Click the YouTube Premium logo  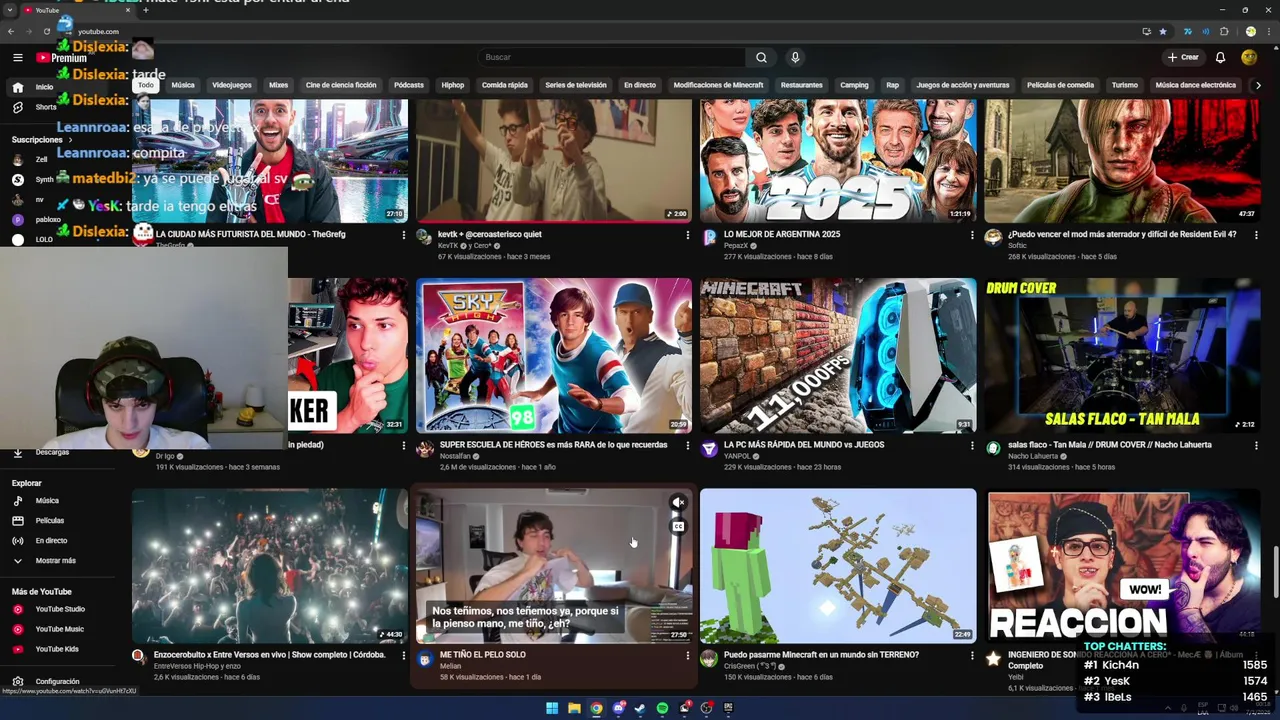pyautogui.click(x=62, y=58)
